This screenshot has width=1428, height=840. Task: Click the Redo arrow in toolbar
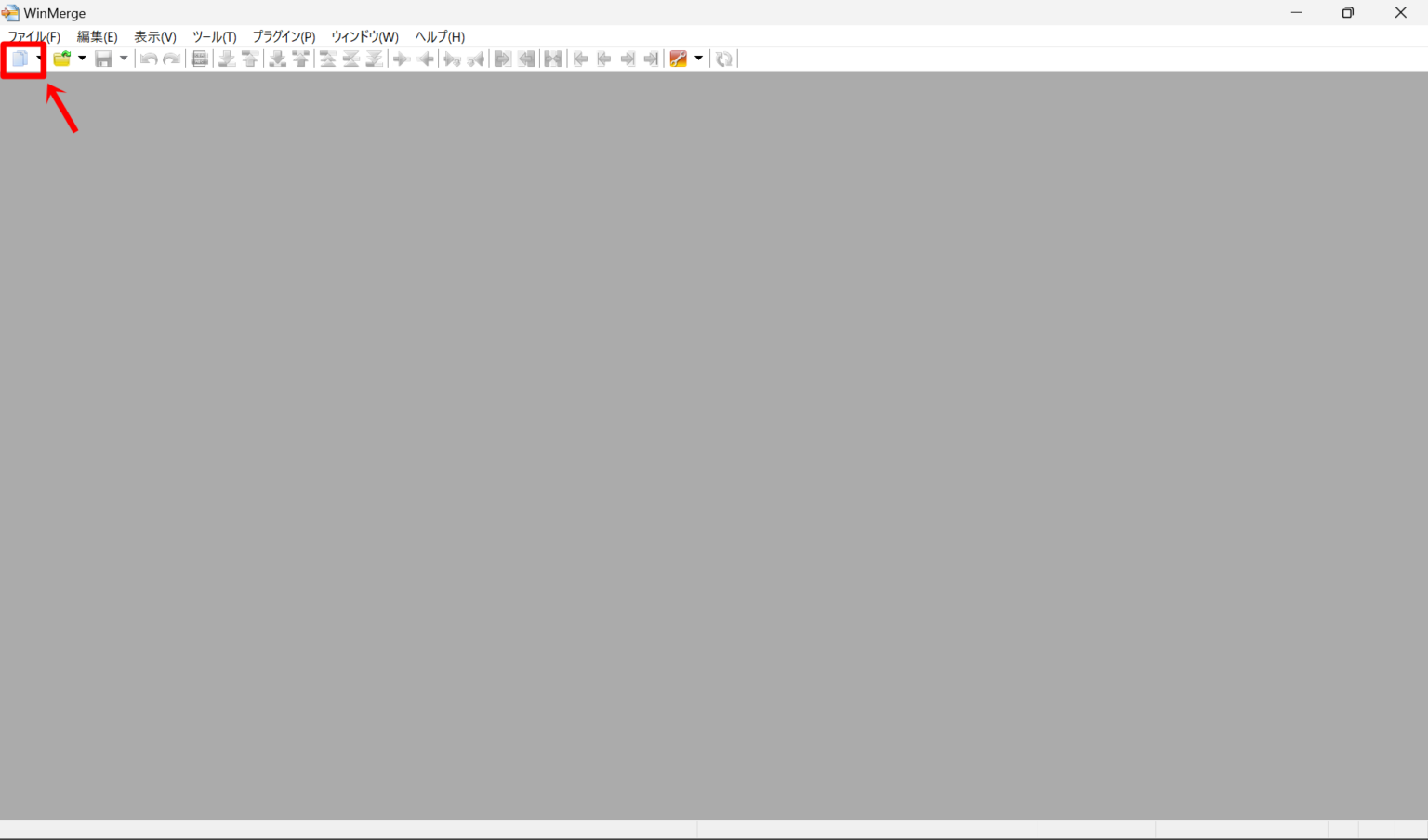tap(172, 59)
